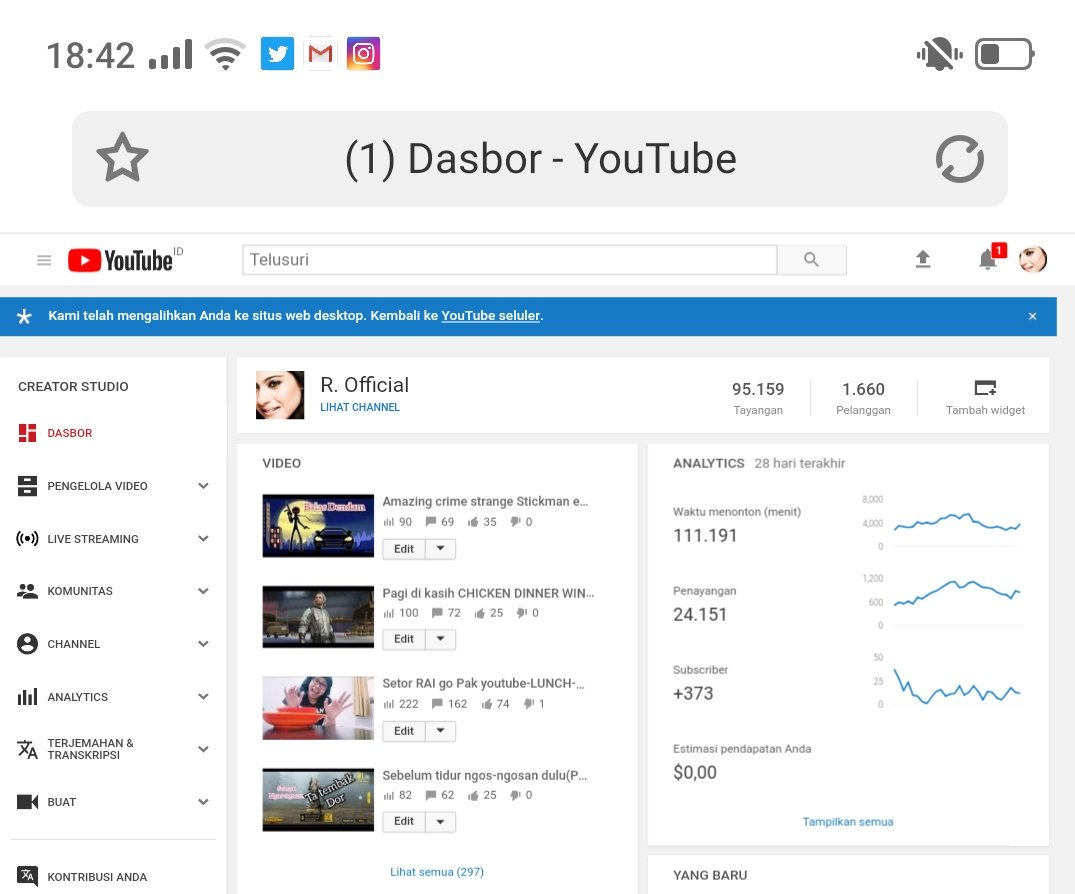Screen dimensions: 1075x894
Task: Click the Analytics bar chart icon
Action: point(27,697)
